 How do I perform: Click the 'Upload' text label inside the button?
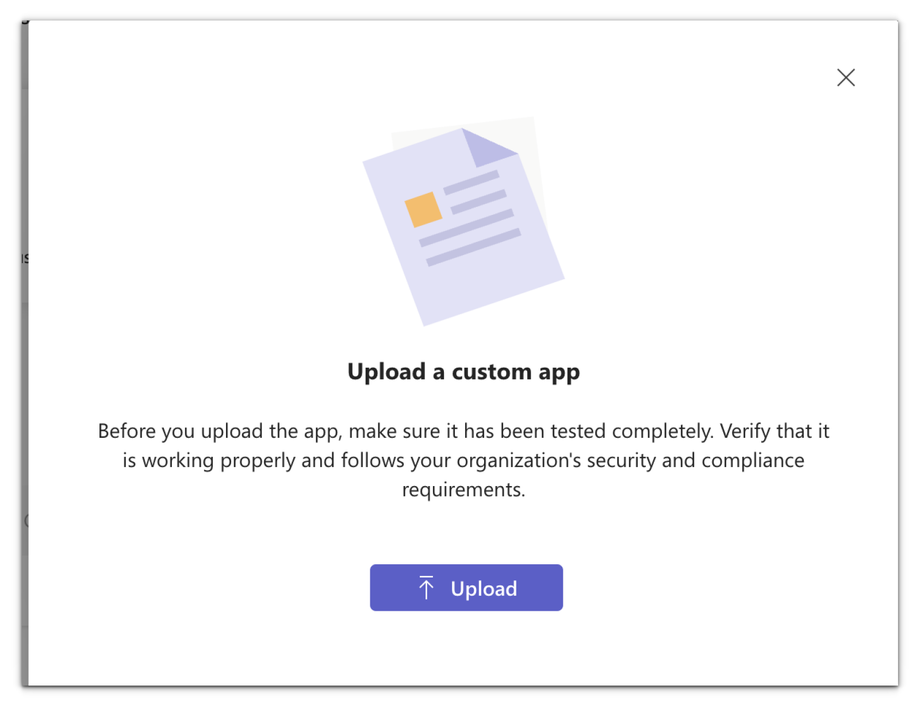484,589
